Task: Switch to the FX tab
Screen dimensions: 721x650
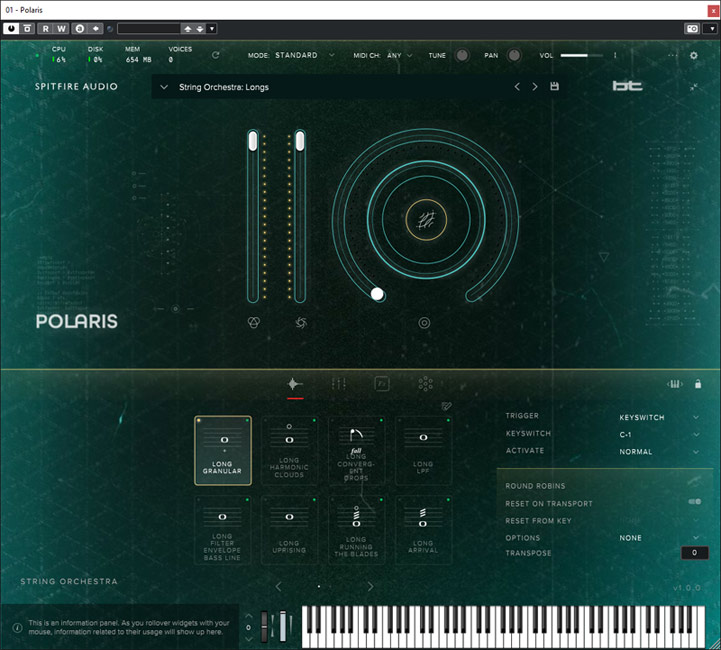Action: [x=381, y=384]
